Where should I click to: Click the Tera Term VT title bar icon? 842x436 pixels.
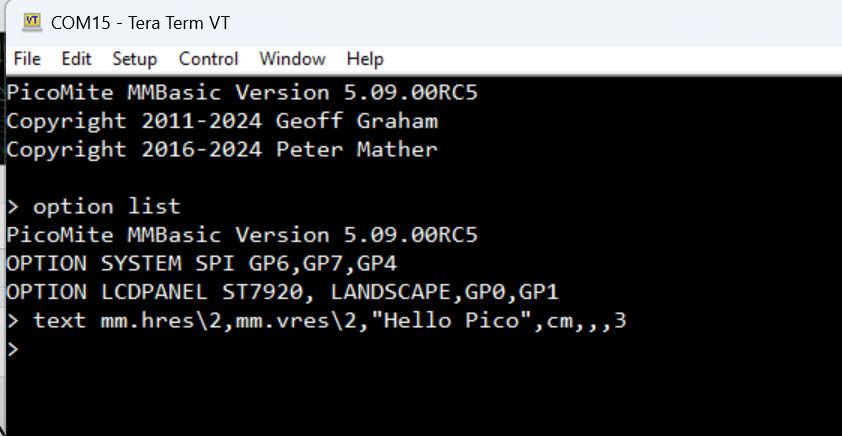click(x=32, y=21)
